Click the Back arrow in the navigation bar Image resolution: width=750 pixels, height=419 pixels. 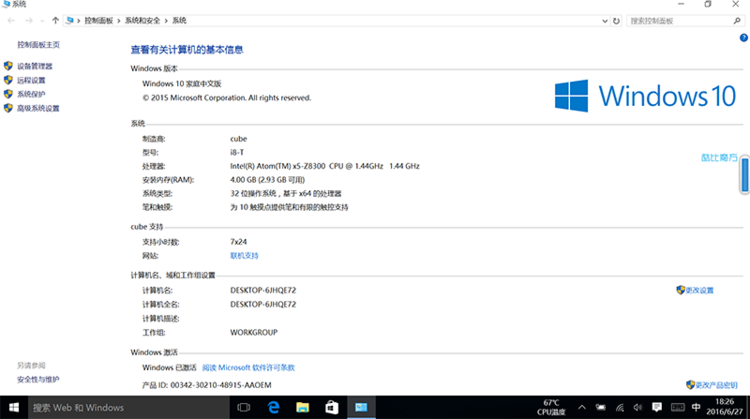[x=11, y=20]
